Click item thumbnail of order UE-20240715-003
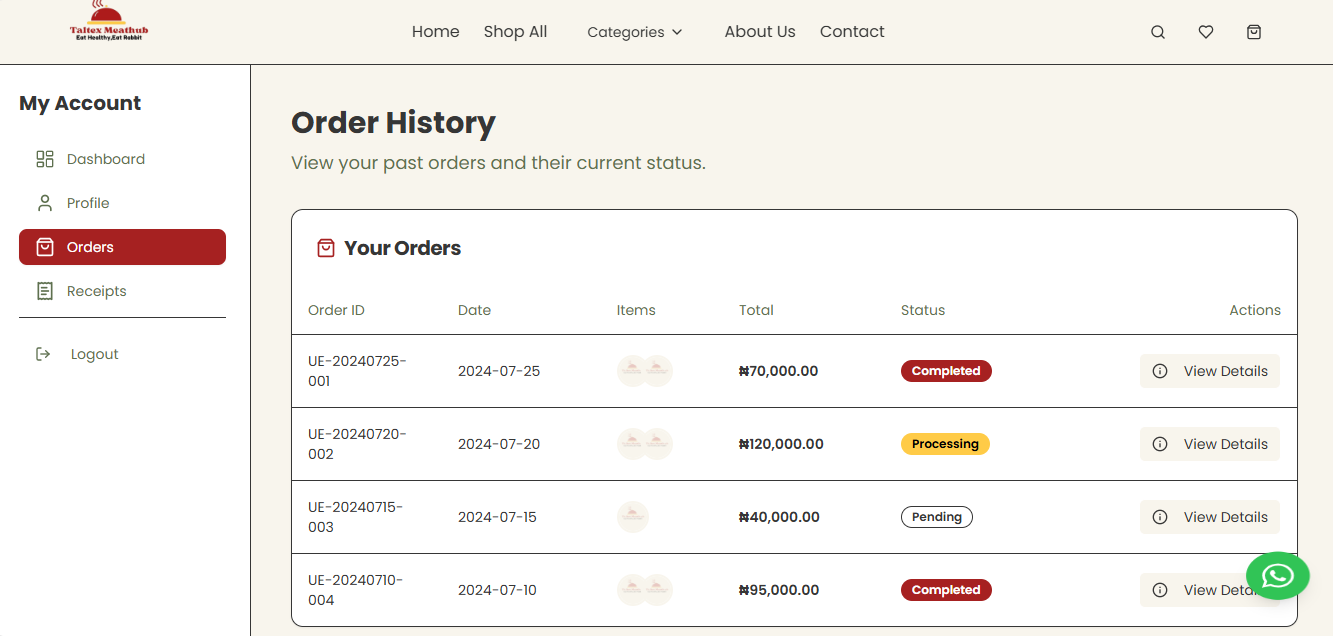The width and height of the screenshot is (1333, 636). click(632, 517)
